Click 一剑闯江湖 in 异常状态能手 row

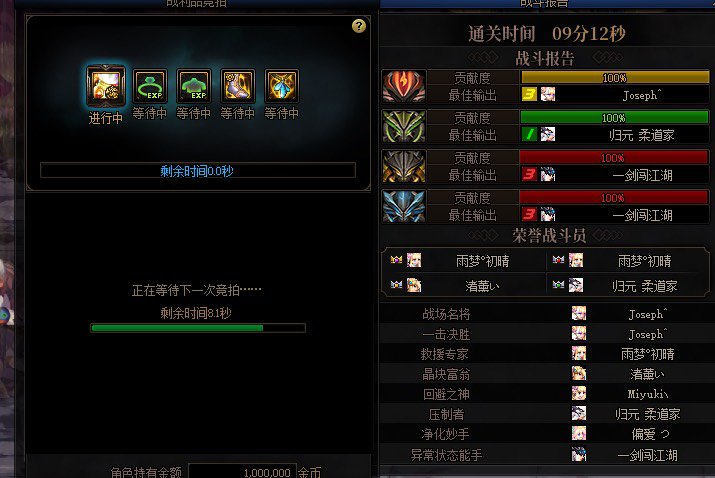(648, 455)
